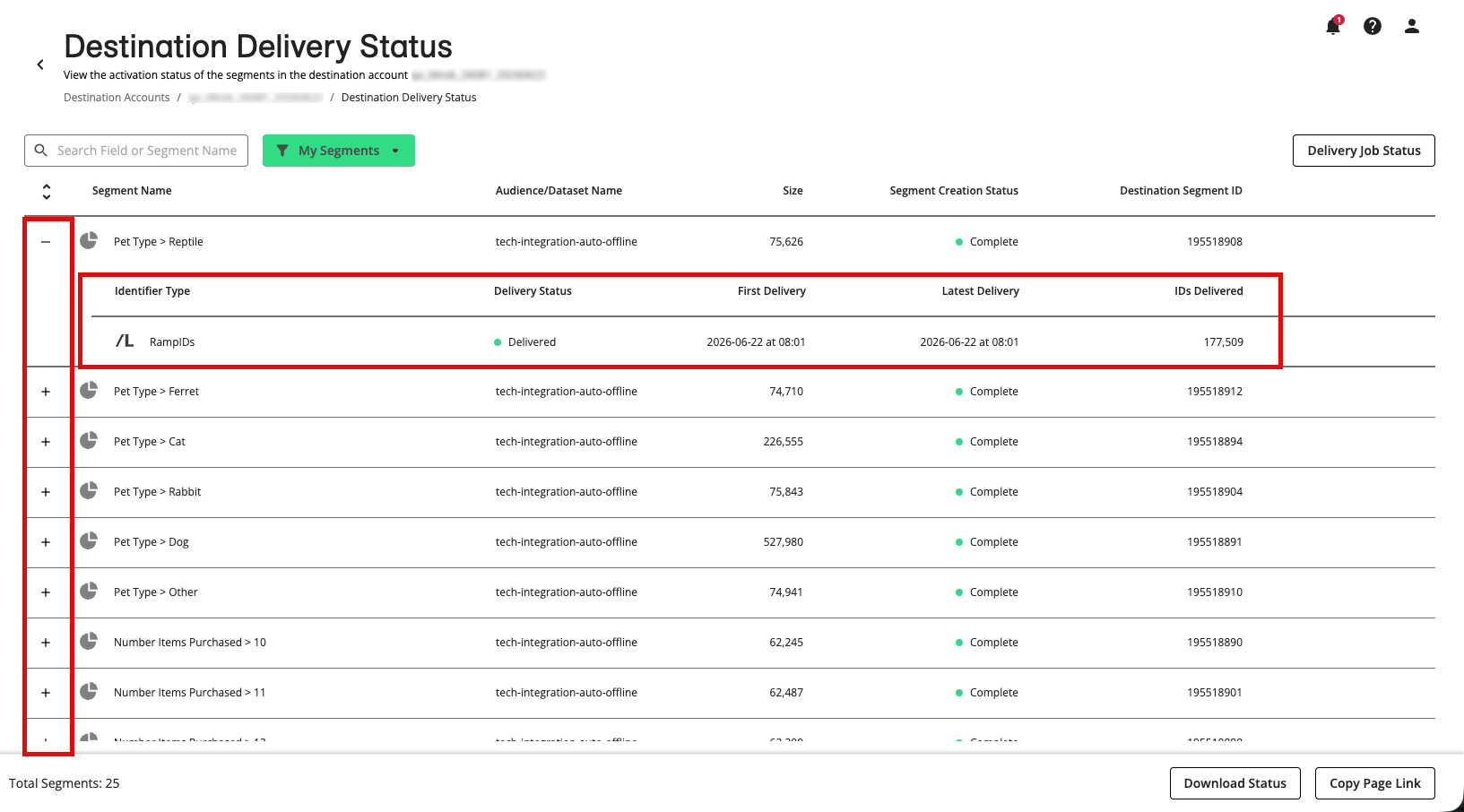Click the segment pie icon for Dog

coord(89,540)
